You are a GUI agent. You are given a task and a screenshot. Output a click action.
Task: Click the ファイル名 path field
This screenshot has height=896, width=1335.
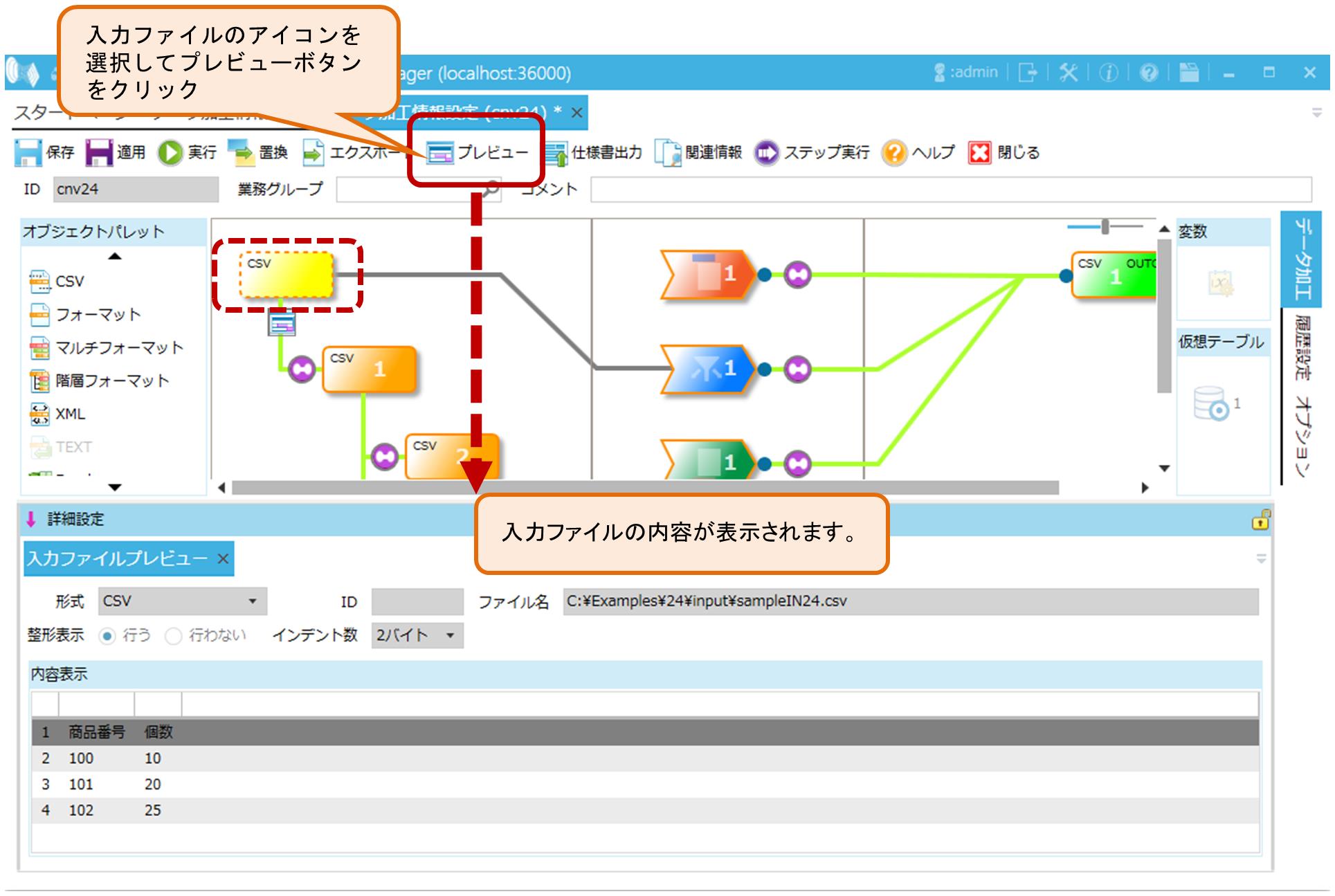pos(911,601)
